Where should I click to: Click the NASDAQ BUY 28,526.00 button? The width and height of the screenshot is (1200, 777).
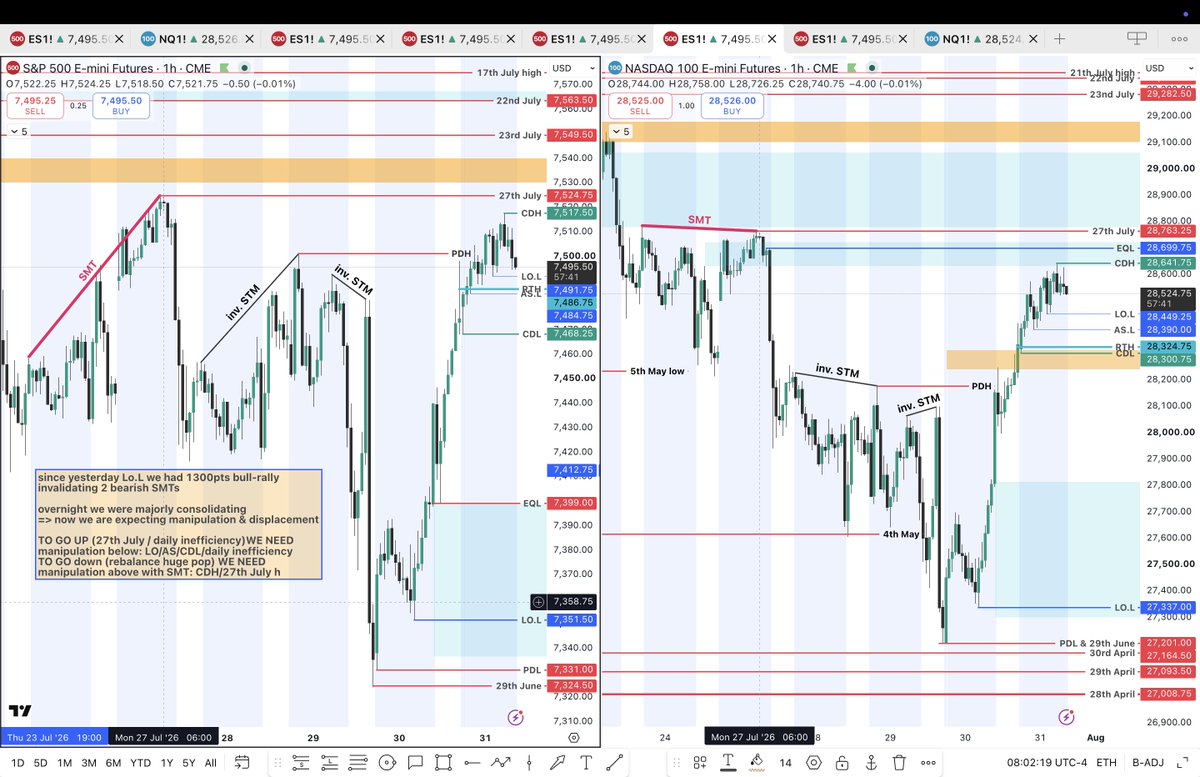pyautogui.click(x=732, y=106)
